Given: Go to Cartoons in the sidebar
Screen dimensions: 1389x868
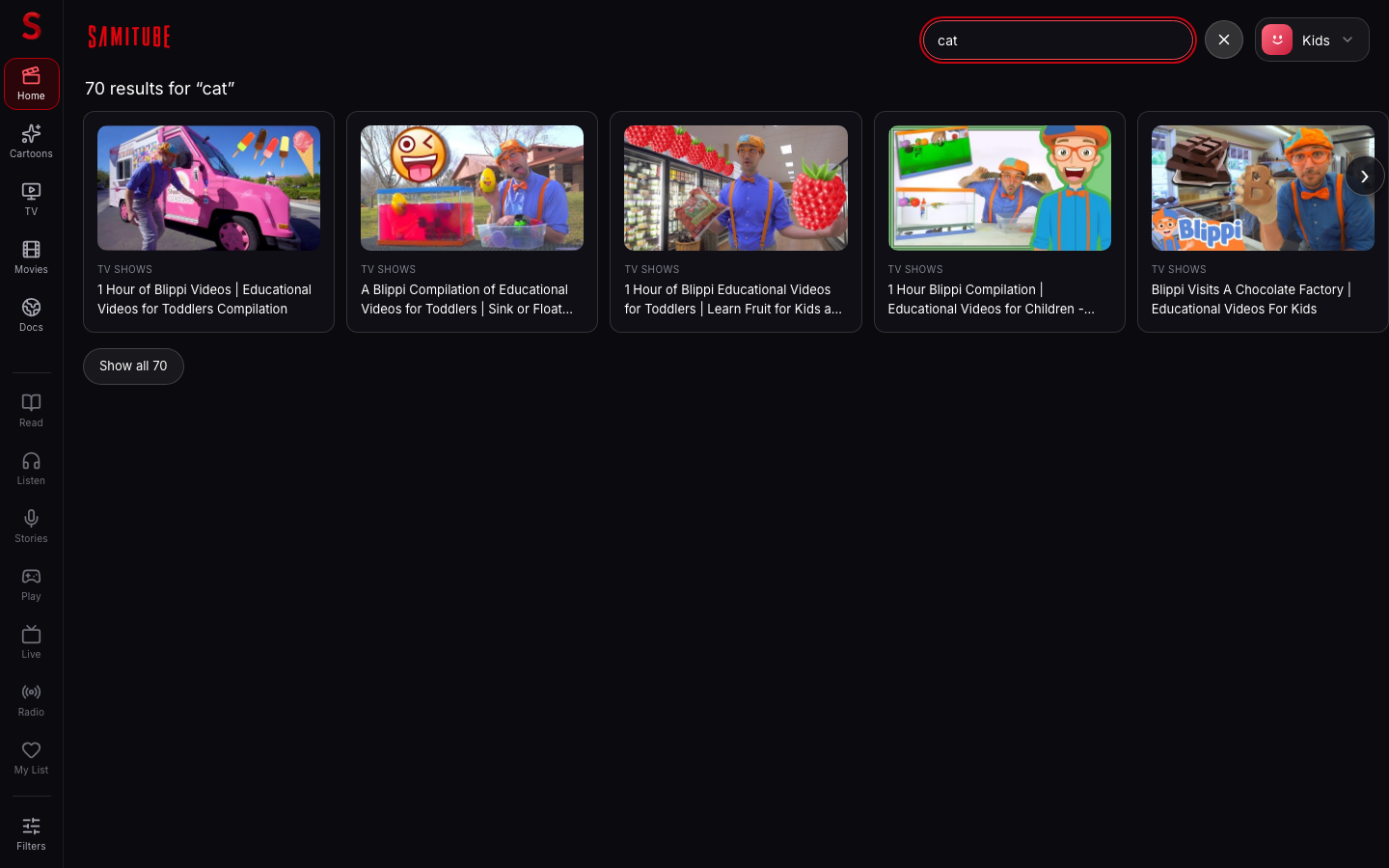Looking at the screenshot, I should point(31,142).
